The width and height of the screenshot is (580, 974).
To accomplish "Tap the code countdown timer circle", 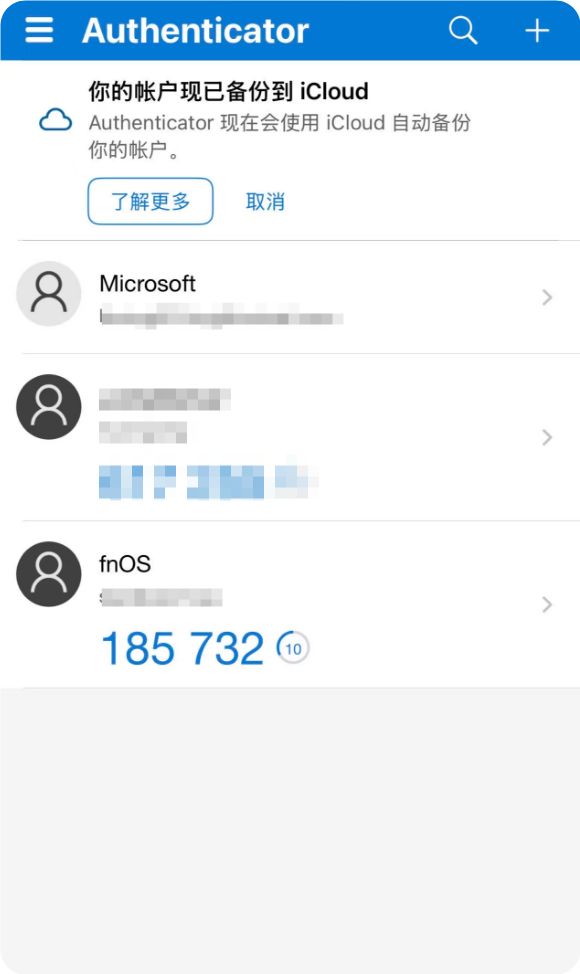I will pyautogui.click(x=293, y=648).
